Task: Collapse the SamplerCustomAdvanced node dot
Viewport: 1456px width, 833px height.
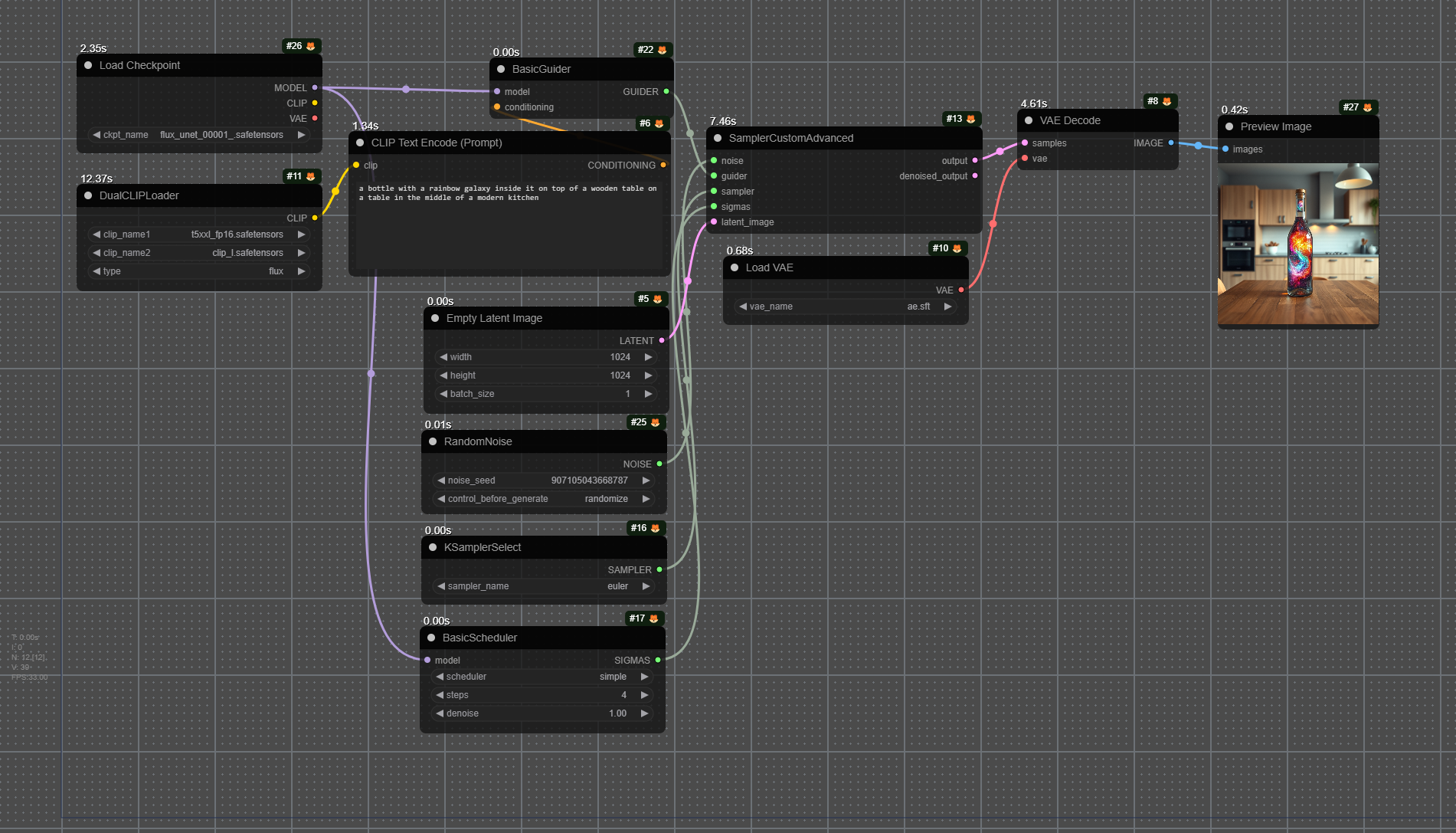Action: point(718,139)
